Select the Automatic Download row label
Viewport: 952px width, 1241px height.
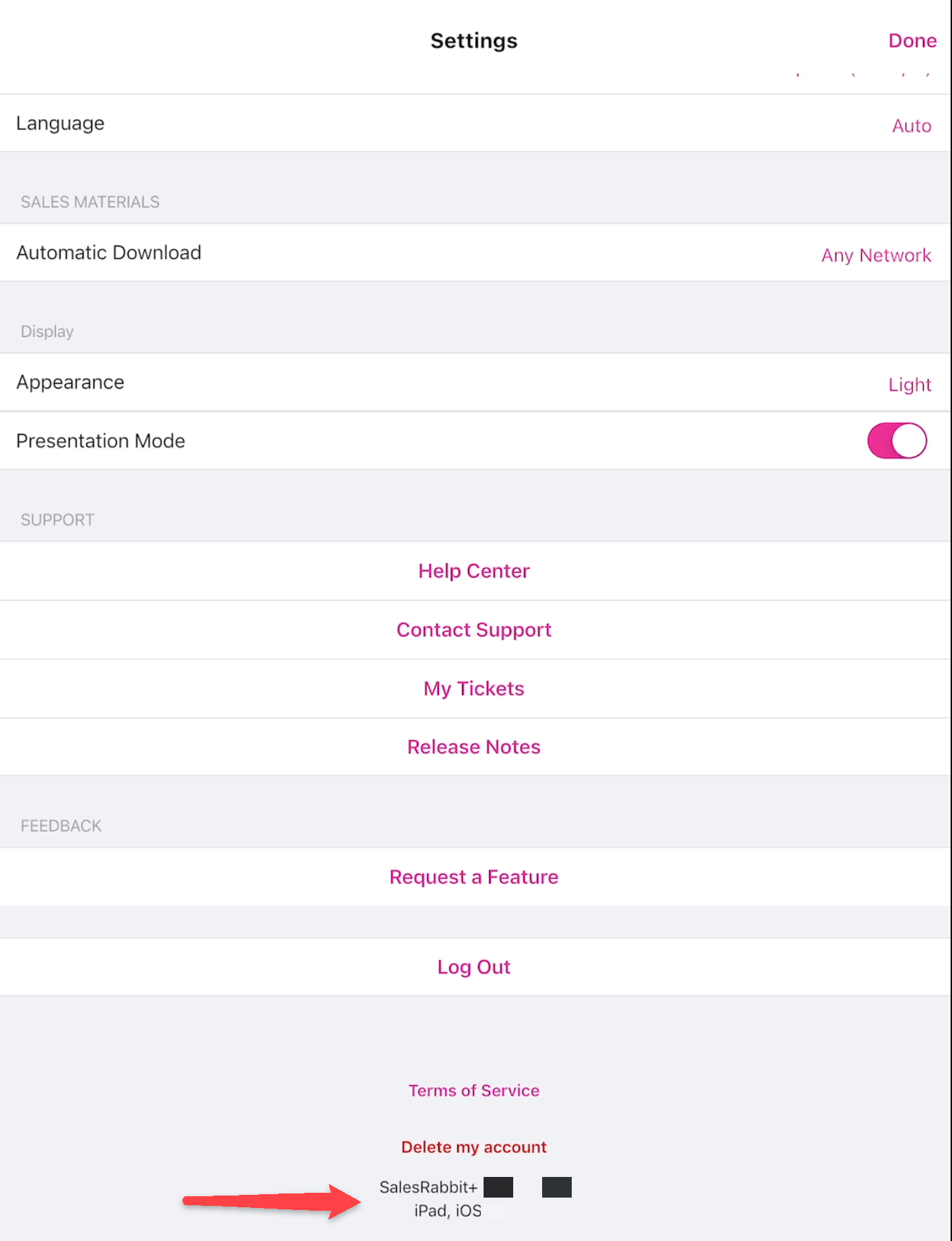tap(109, 253)
